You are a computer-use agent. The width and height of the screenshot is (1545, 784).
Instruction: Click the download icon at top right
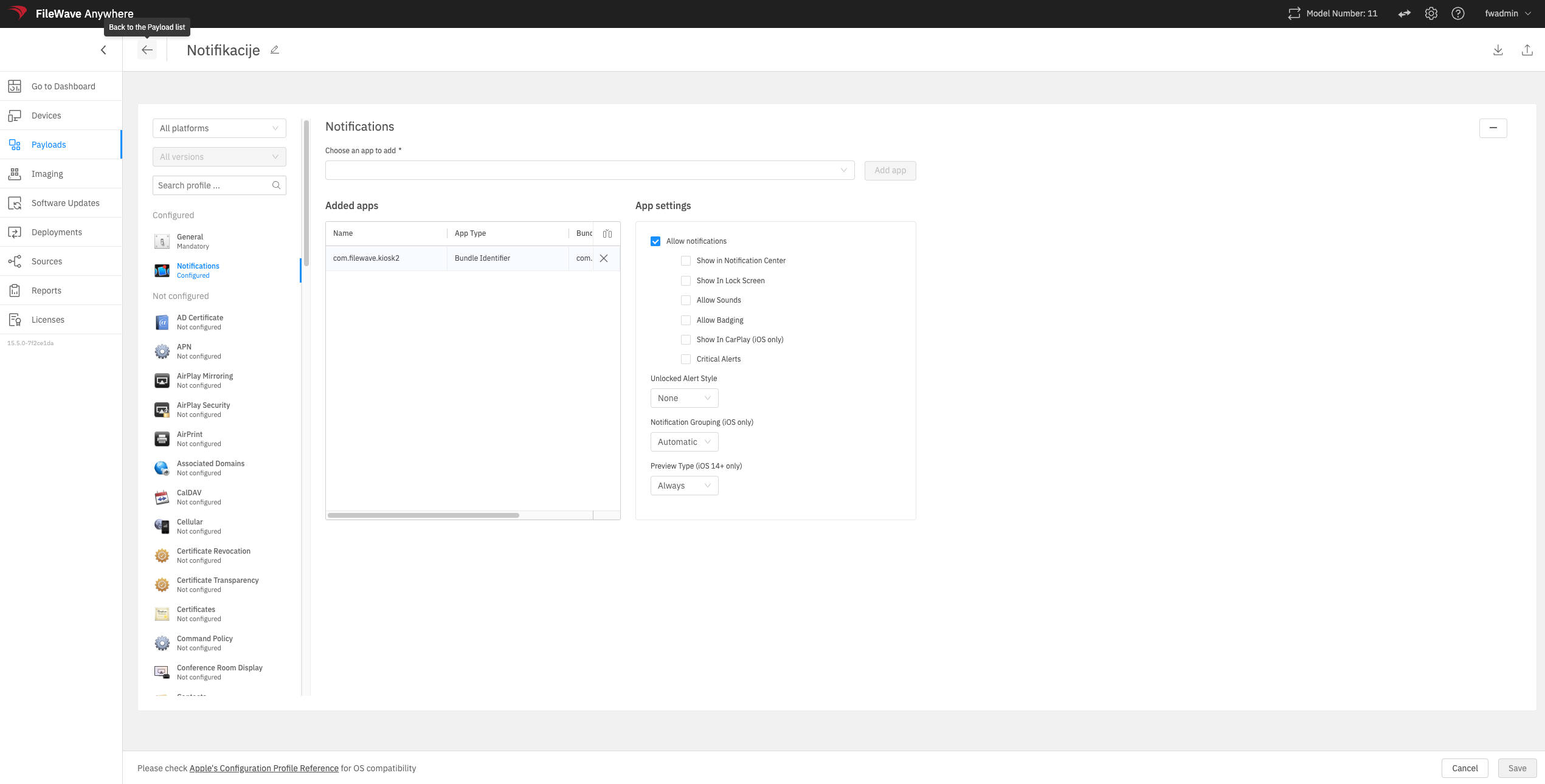1498,50
